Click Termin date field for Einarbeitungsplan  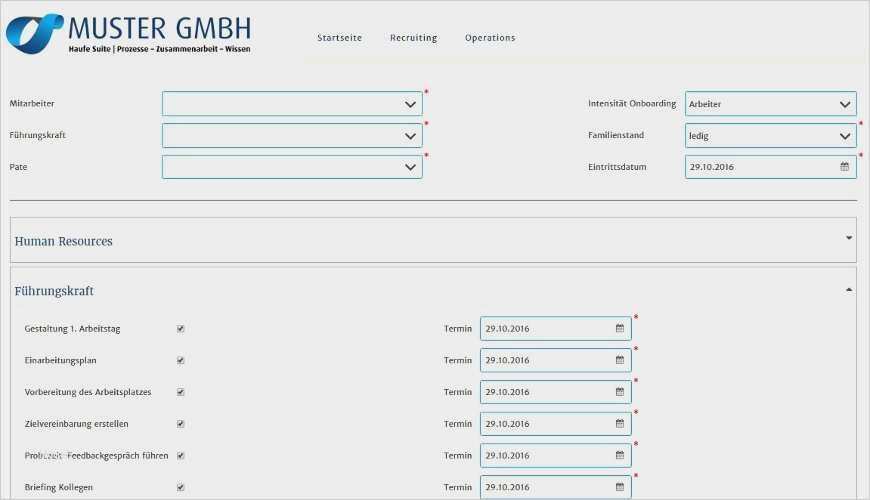point(556,360)
